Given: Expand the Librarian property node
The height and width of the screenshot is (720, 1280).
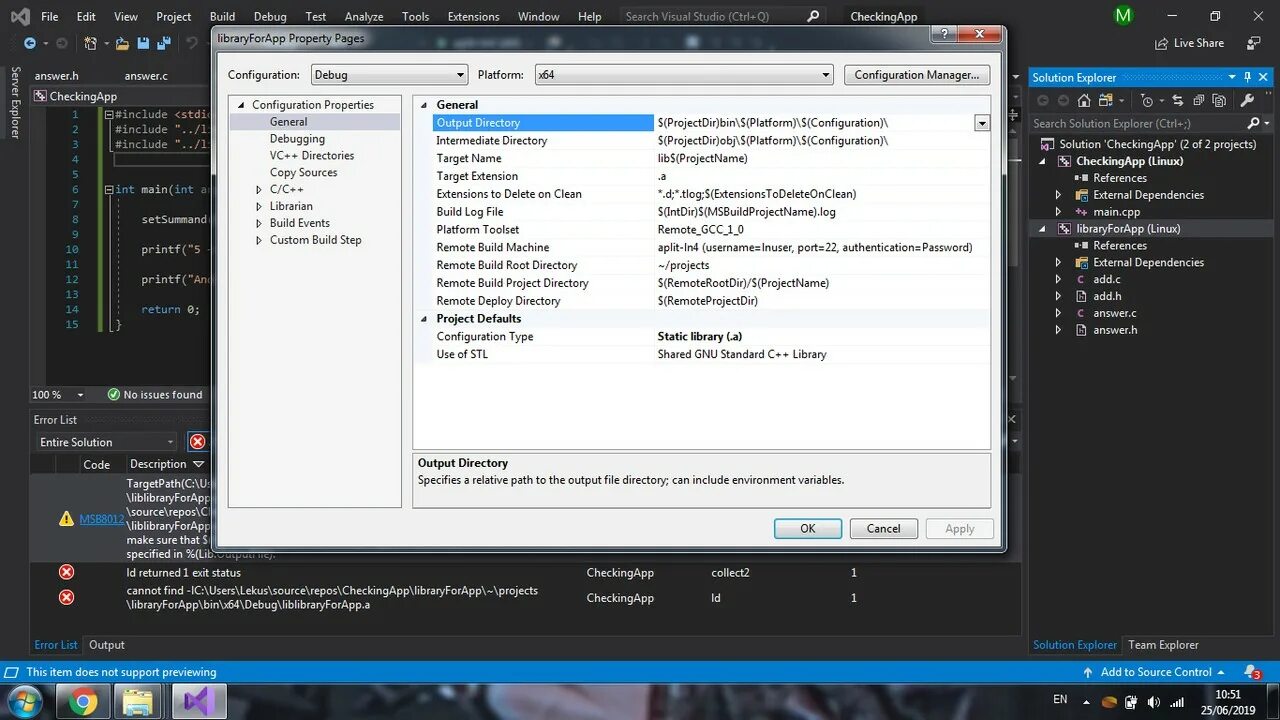Looking at the screenshot, I should pyautogui.click(x=258, y=206).
